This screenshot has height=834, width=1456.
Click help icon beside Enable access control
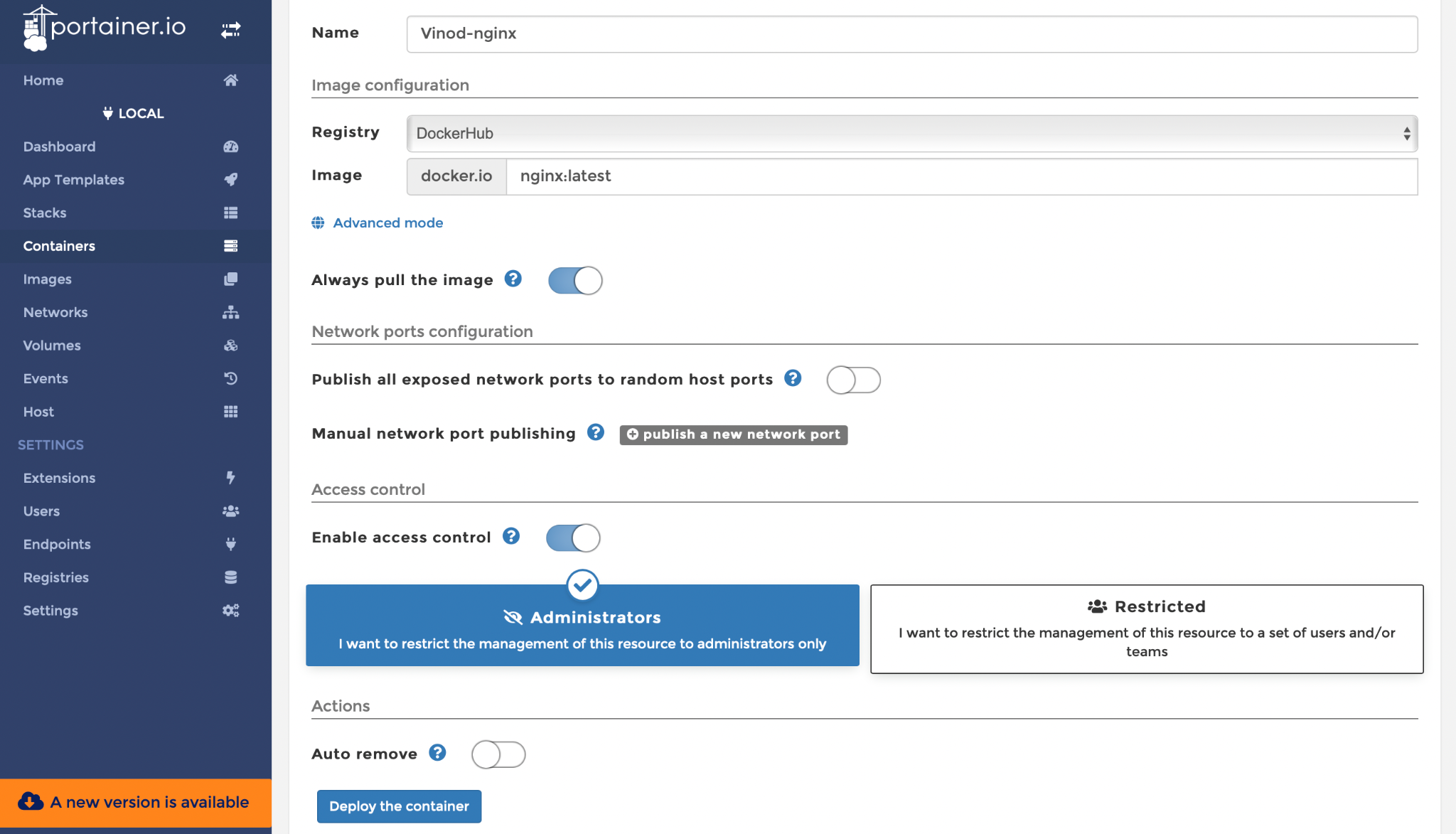511,536
